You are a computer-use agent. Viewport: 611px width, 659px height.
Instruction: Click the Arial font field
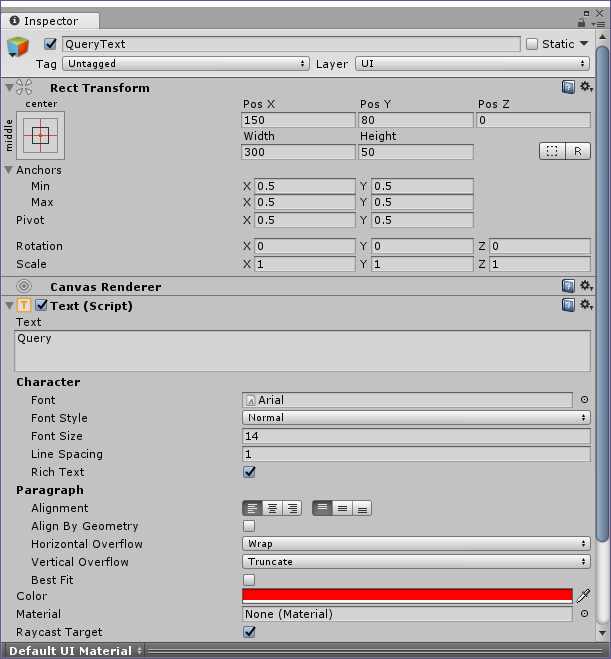[x=407, y=400]
